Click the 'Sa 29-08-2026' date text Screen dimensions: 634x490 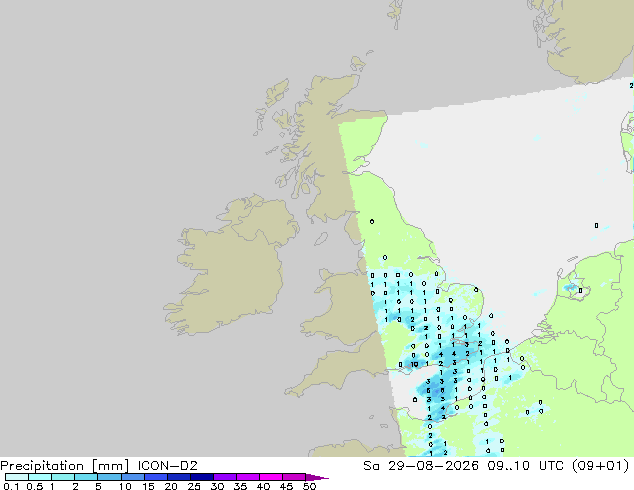(x=421, y=466)
